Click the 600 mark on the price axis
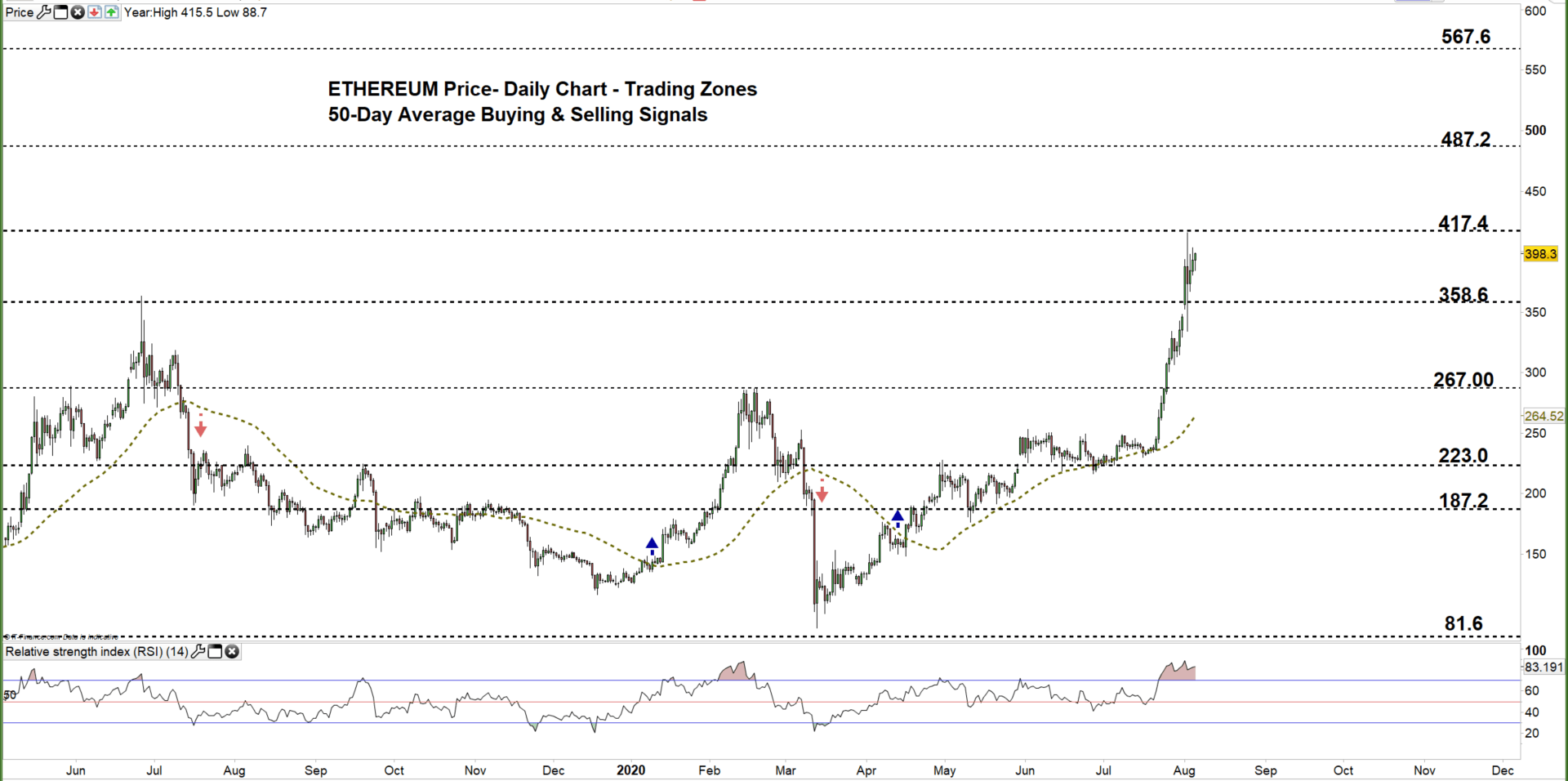This screenshot has height=781, width=1568. [1535, 11]
